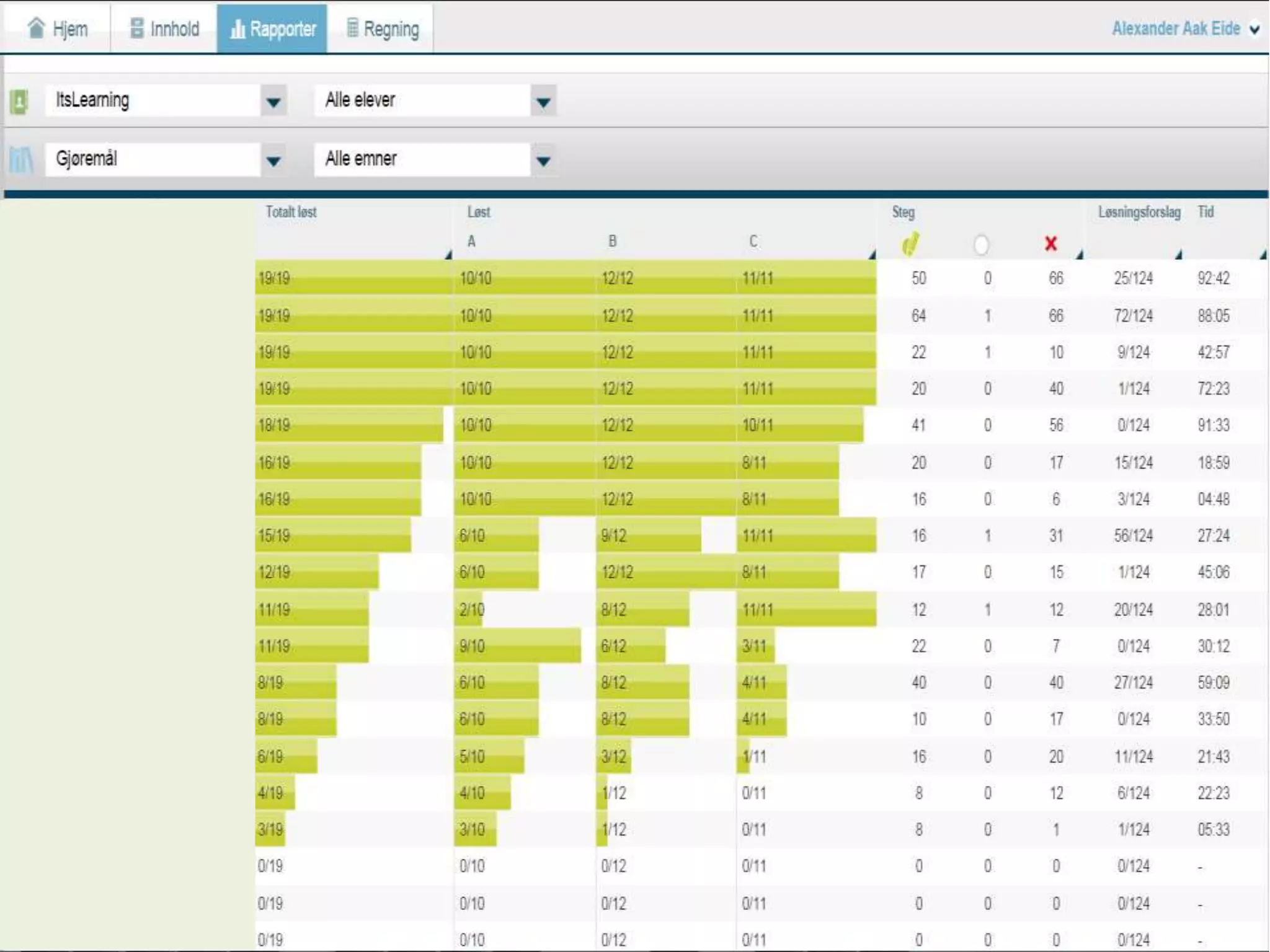This screenshot has height=952, width=1270.
Task: Click the green class book icon
Action: (19, 101)
